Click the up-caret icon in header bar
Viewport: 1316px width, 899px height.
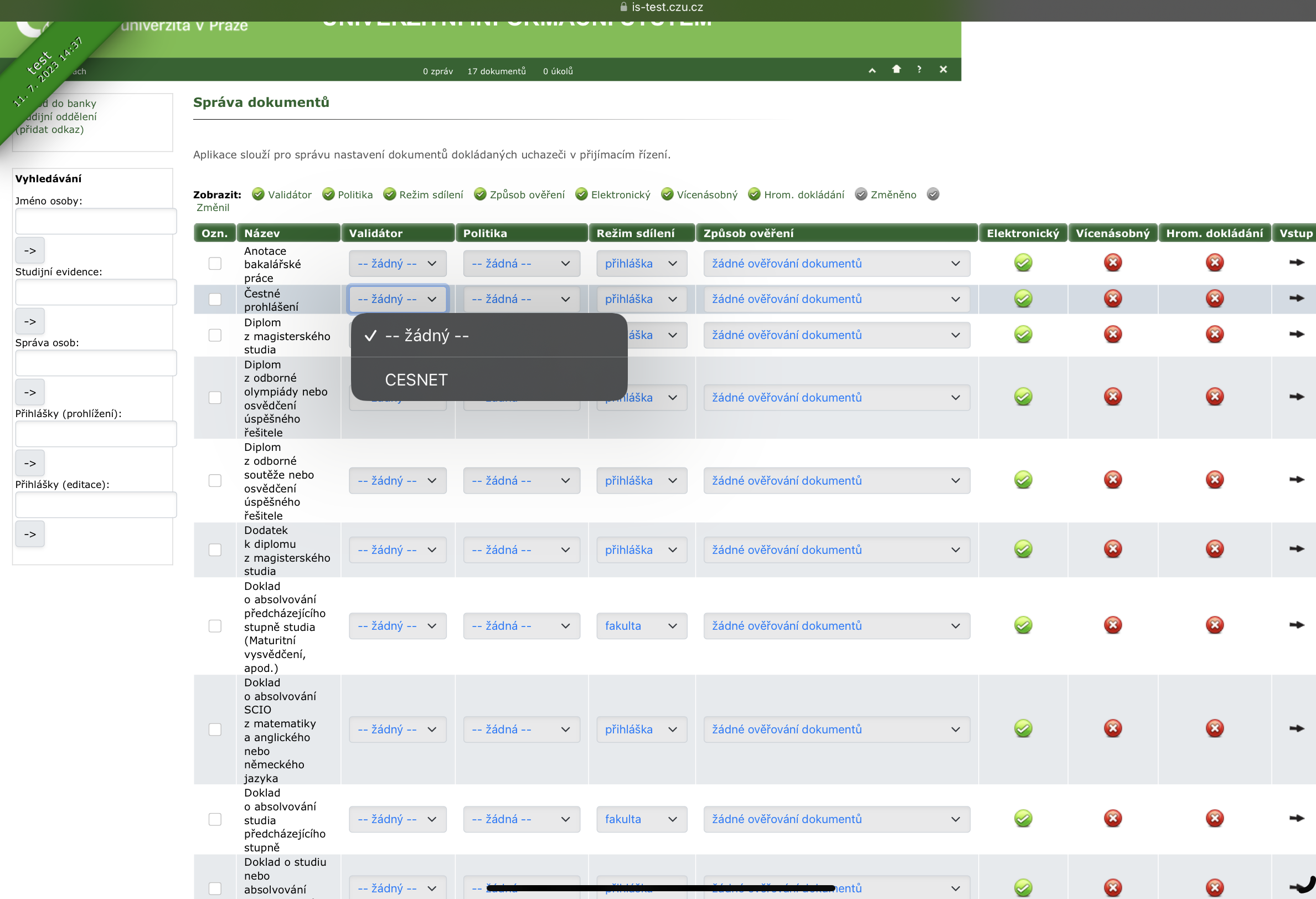pyautogui.click(x=872, y=70)
